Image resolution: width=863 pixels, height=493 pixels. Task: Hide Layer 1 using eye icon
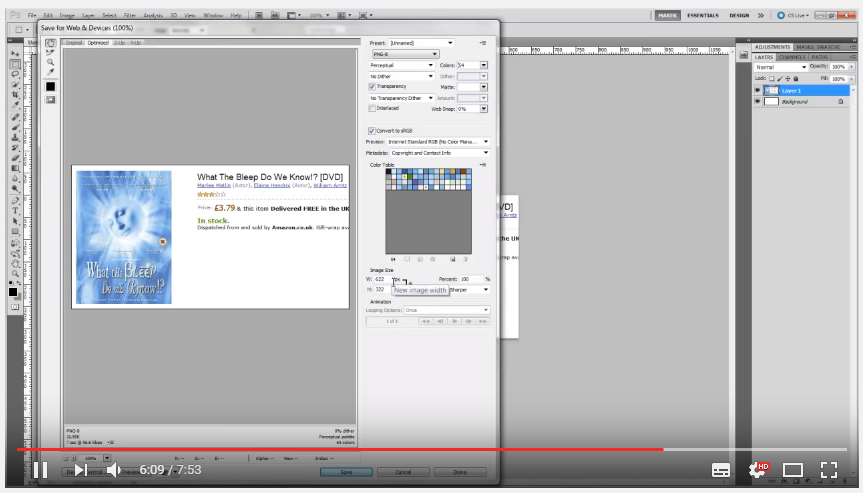757,90
